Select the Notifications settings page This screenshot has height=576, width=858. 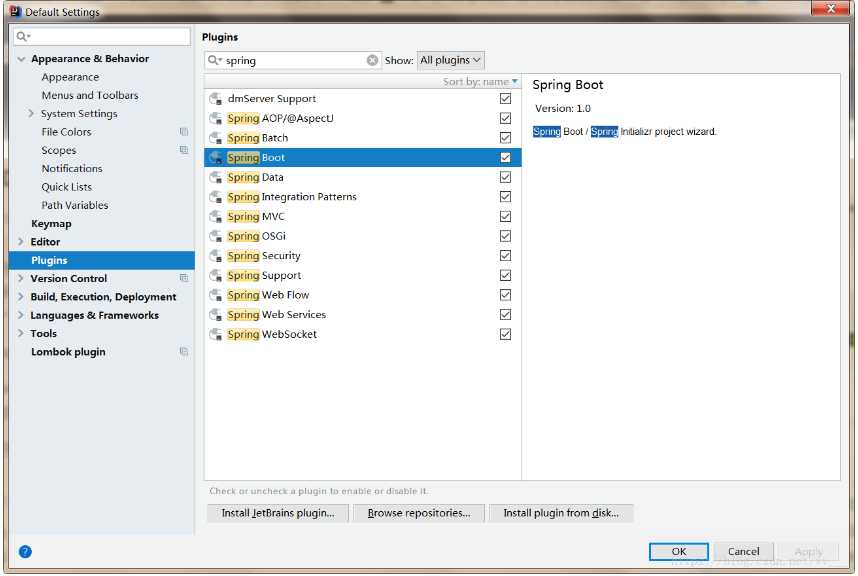[72, 168]
